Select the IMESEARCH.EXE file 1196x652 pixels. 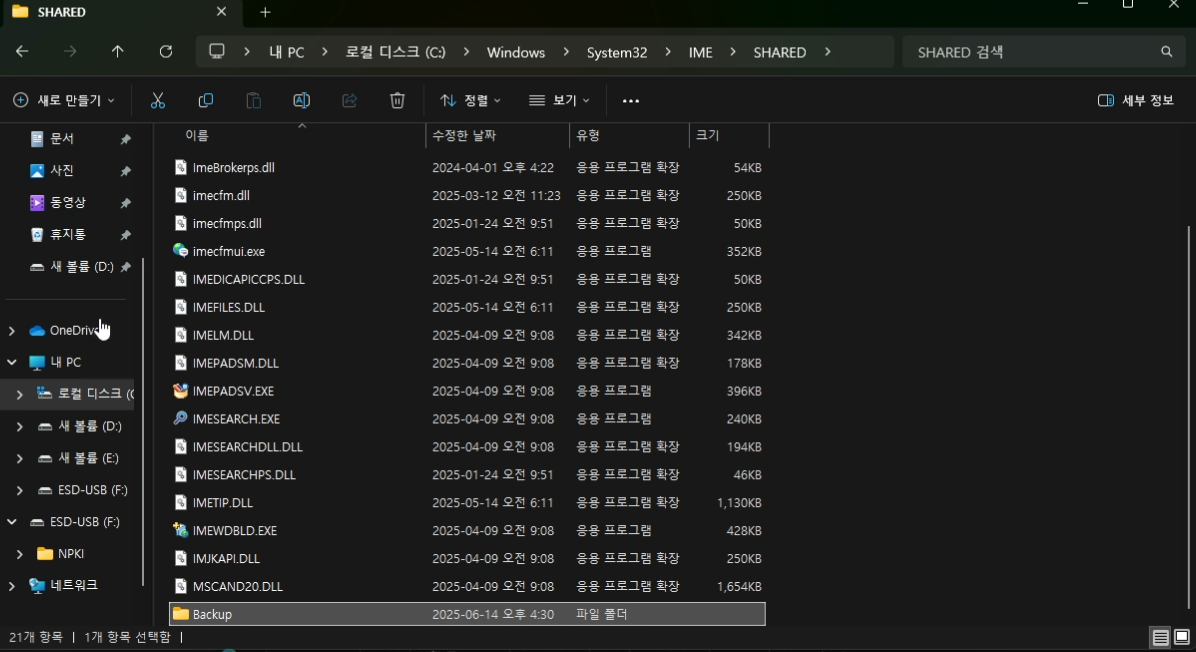click(236, 419)
